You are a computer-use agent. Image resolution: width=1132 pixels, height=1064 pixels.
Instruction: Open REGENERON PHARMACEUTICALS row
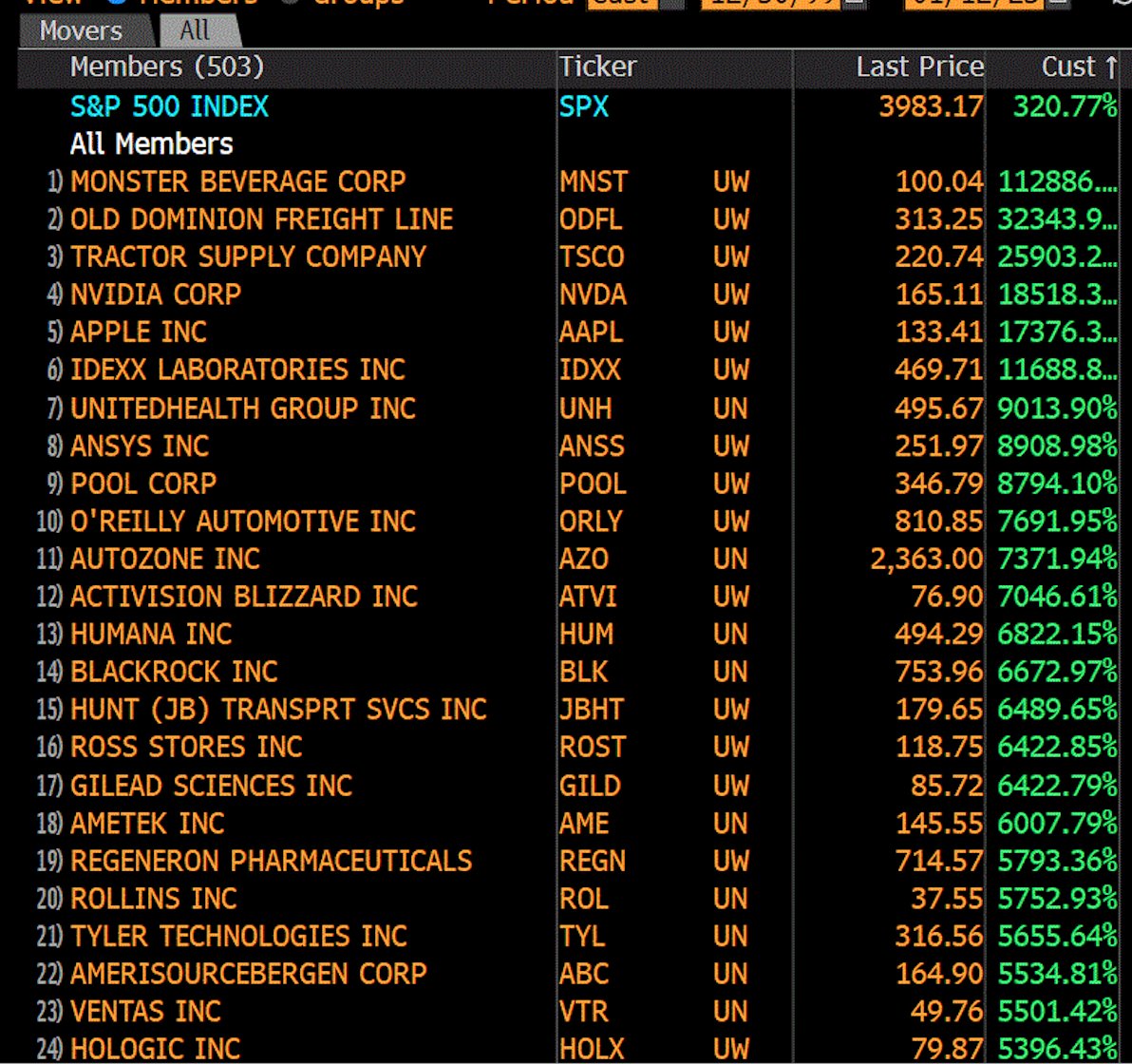point(568,861)
